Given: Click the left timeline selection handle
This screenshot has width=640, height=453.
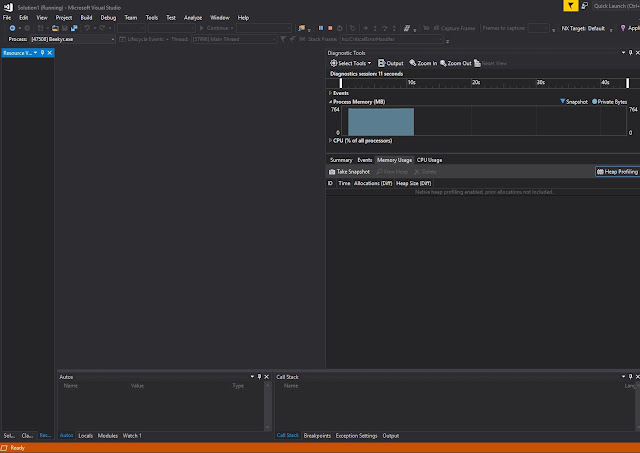Looking at the screenshot, I should pos(341,83).
